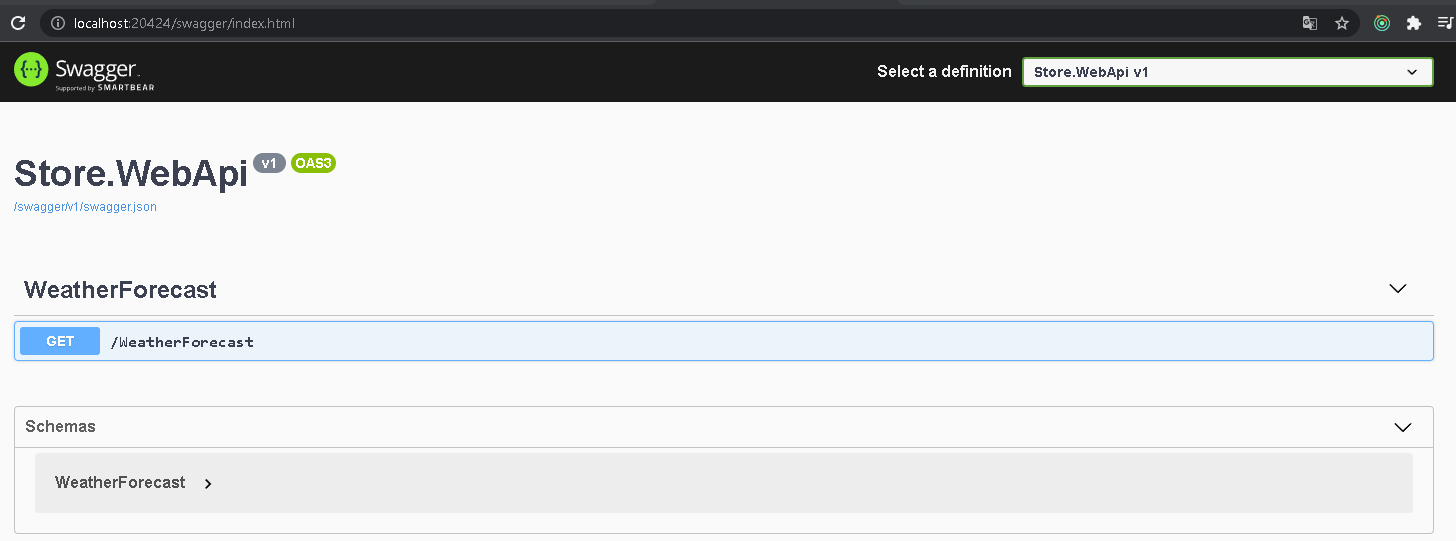Viewport: 1456px width, 541px height.
Task: Click the Swagger logo icon
Action: 31,70
